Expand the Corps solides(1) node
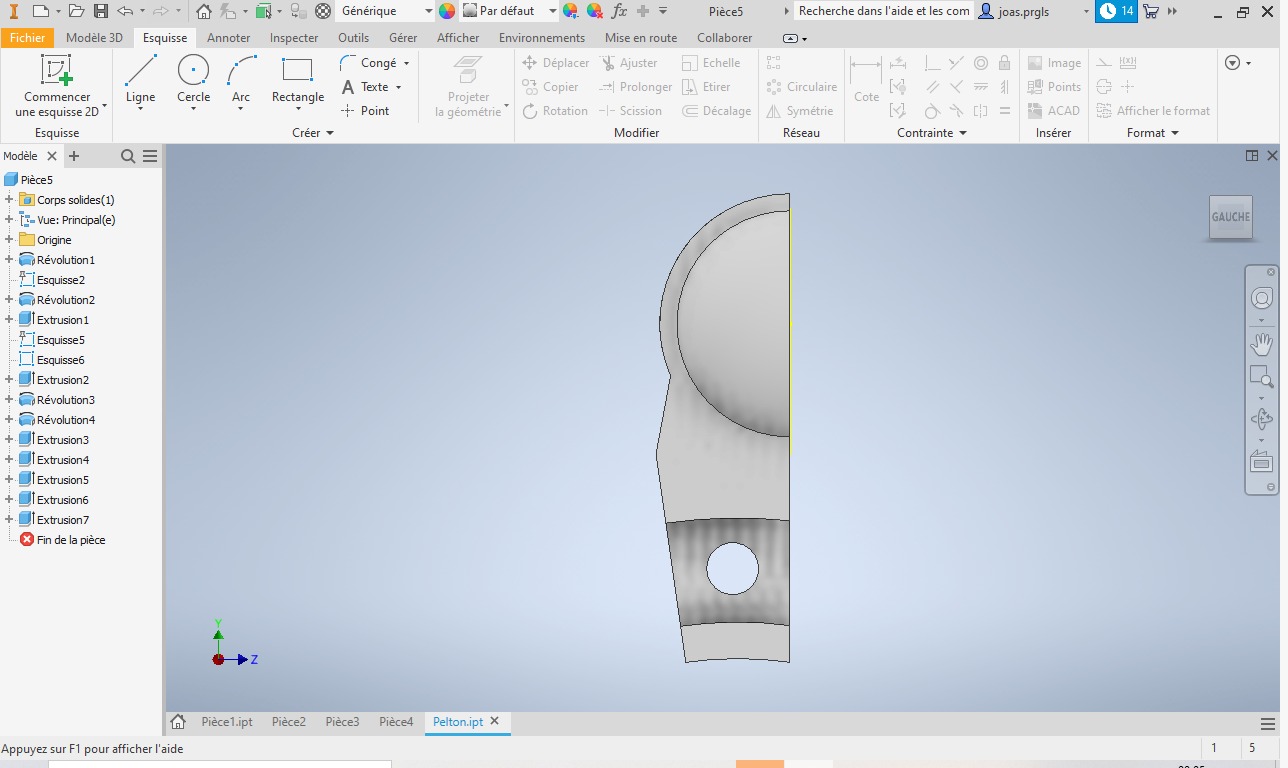The height and width of the screenshot is (768, 1288). (9, 200)
